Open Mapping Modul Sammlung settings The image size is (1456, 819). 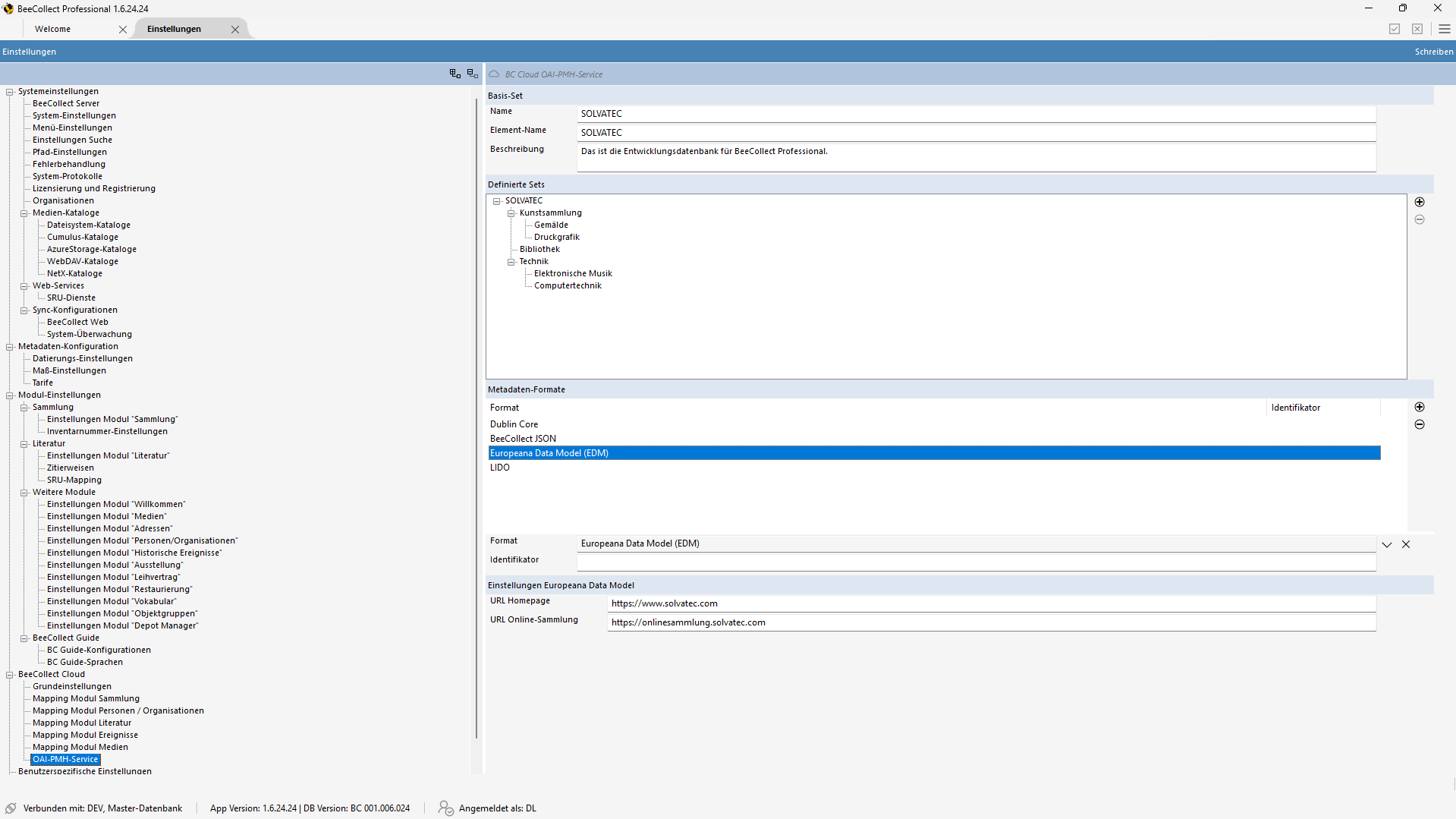coord(86,698)
